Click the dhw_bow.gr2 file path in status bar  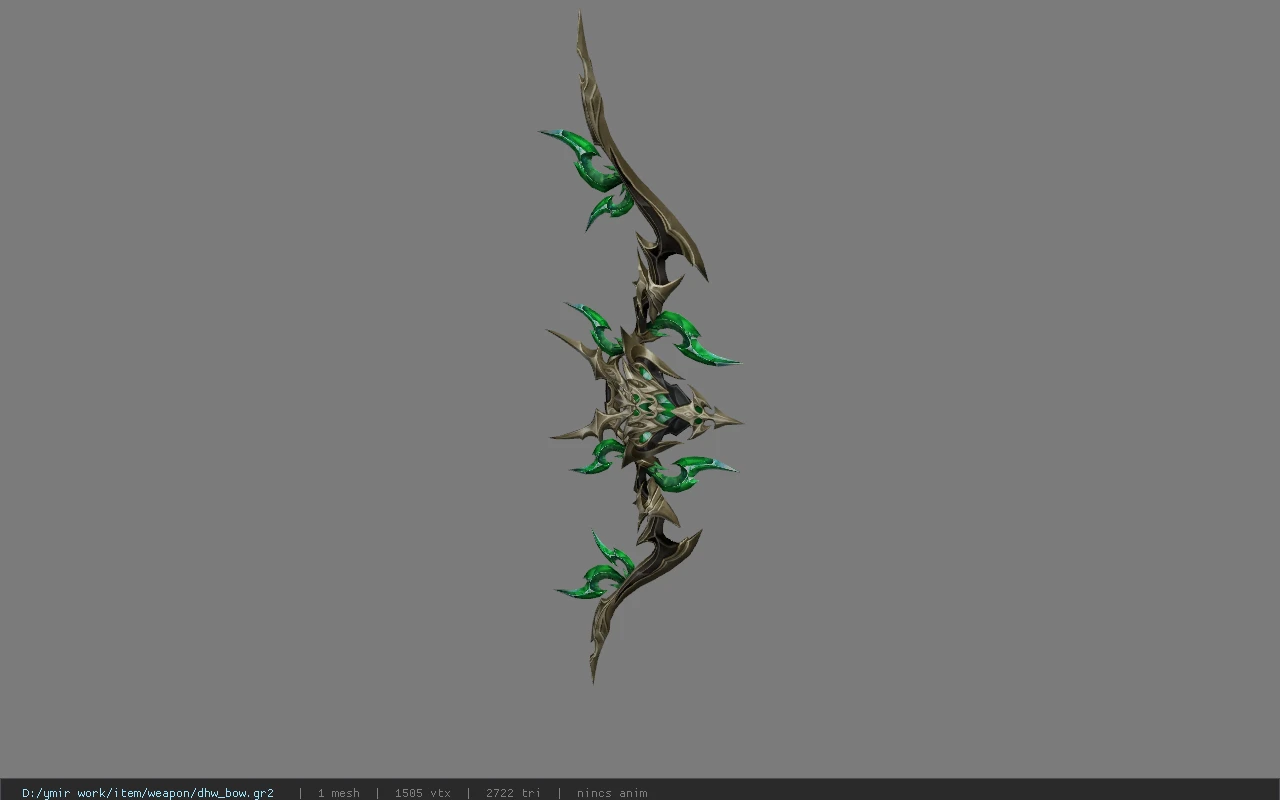[x=148, y=793]
